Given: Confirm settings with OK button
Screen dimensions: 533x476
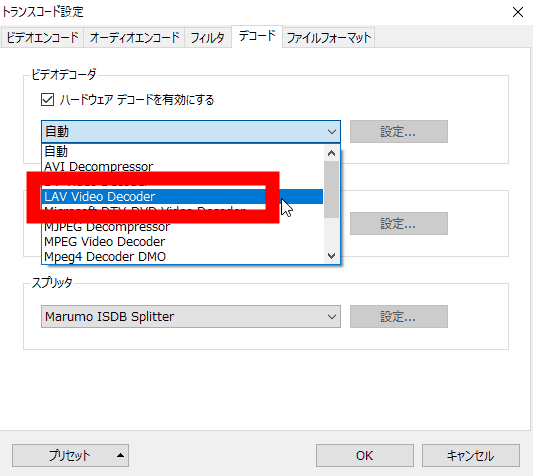Looking at the screenshot, I should pos(365,455).
